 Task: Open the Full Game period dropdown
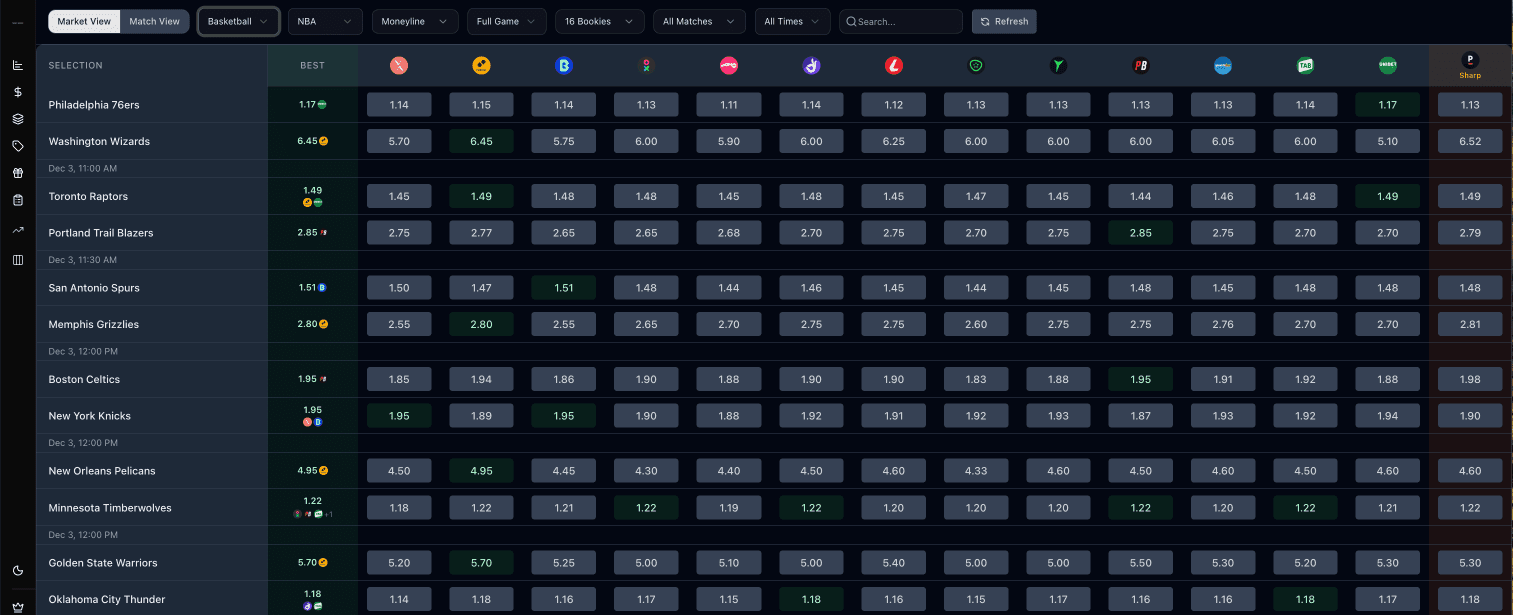coord(507,21)
